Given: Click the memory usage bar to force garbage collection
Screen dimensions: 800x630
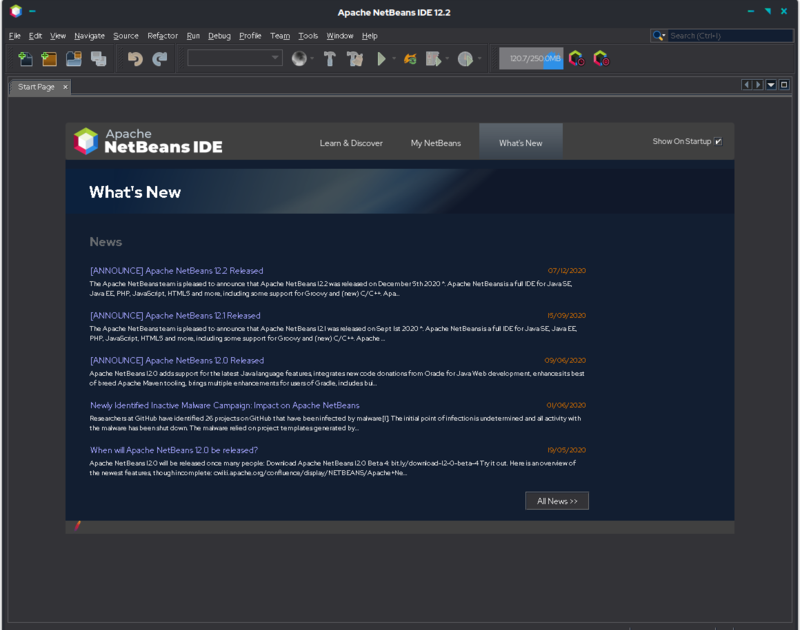Looking at the screenshot, I should (531, 59).
